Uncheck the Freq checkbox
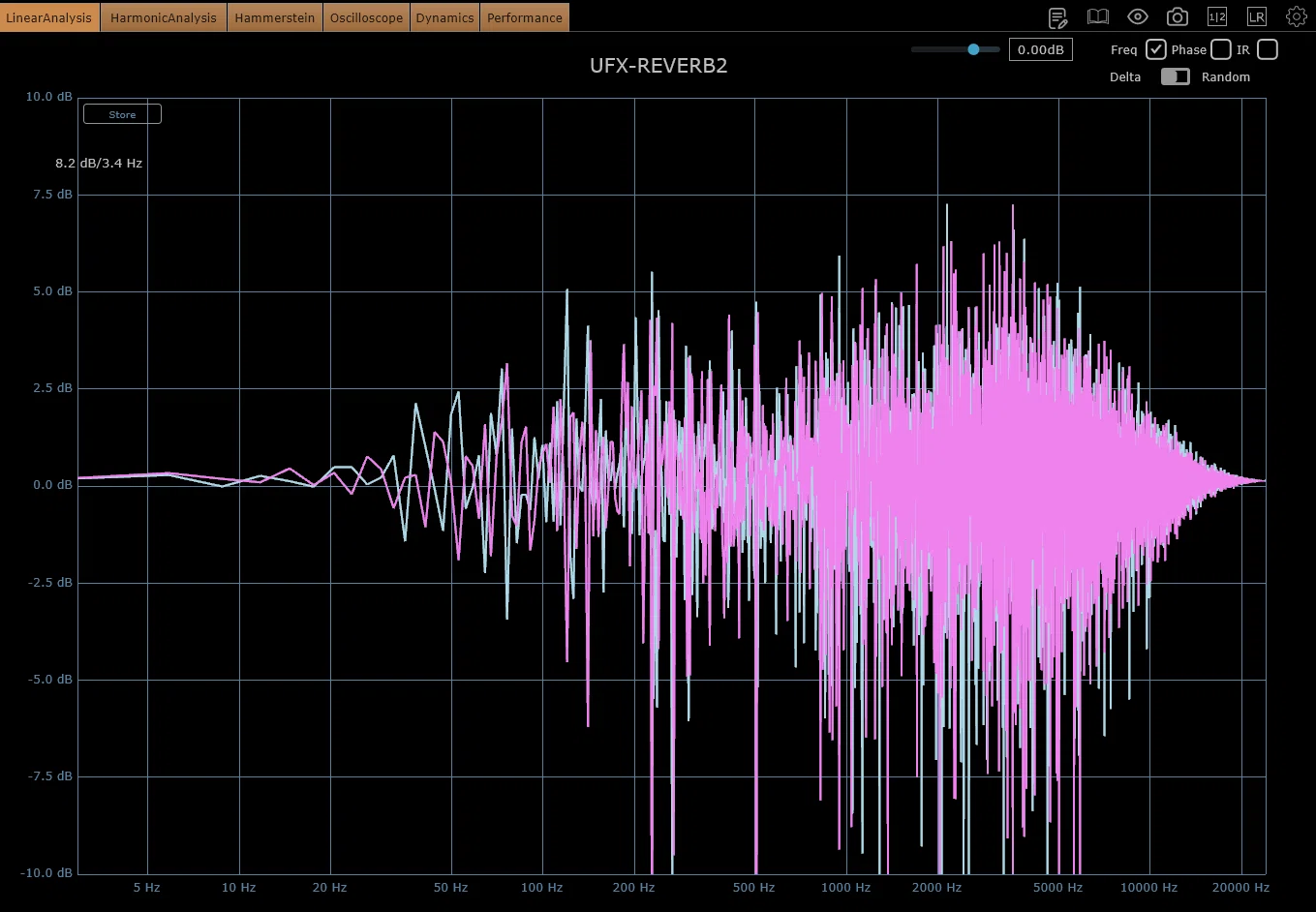Screen dimensions: 1316x912 (x=1155, y=49)
